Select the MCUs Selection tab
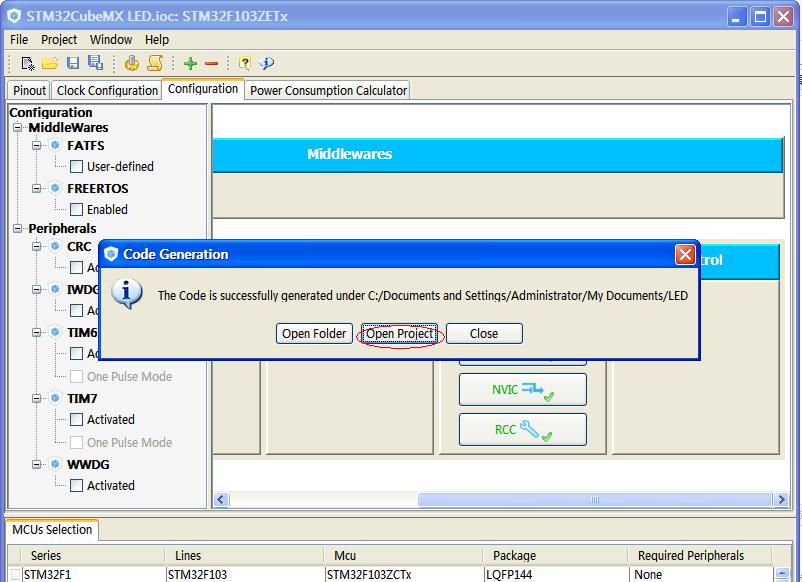Viewport: 802px width, 582px height. [x=52, y=529]
